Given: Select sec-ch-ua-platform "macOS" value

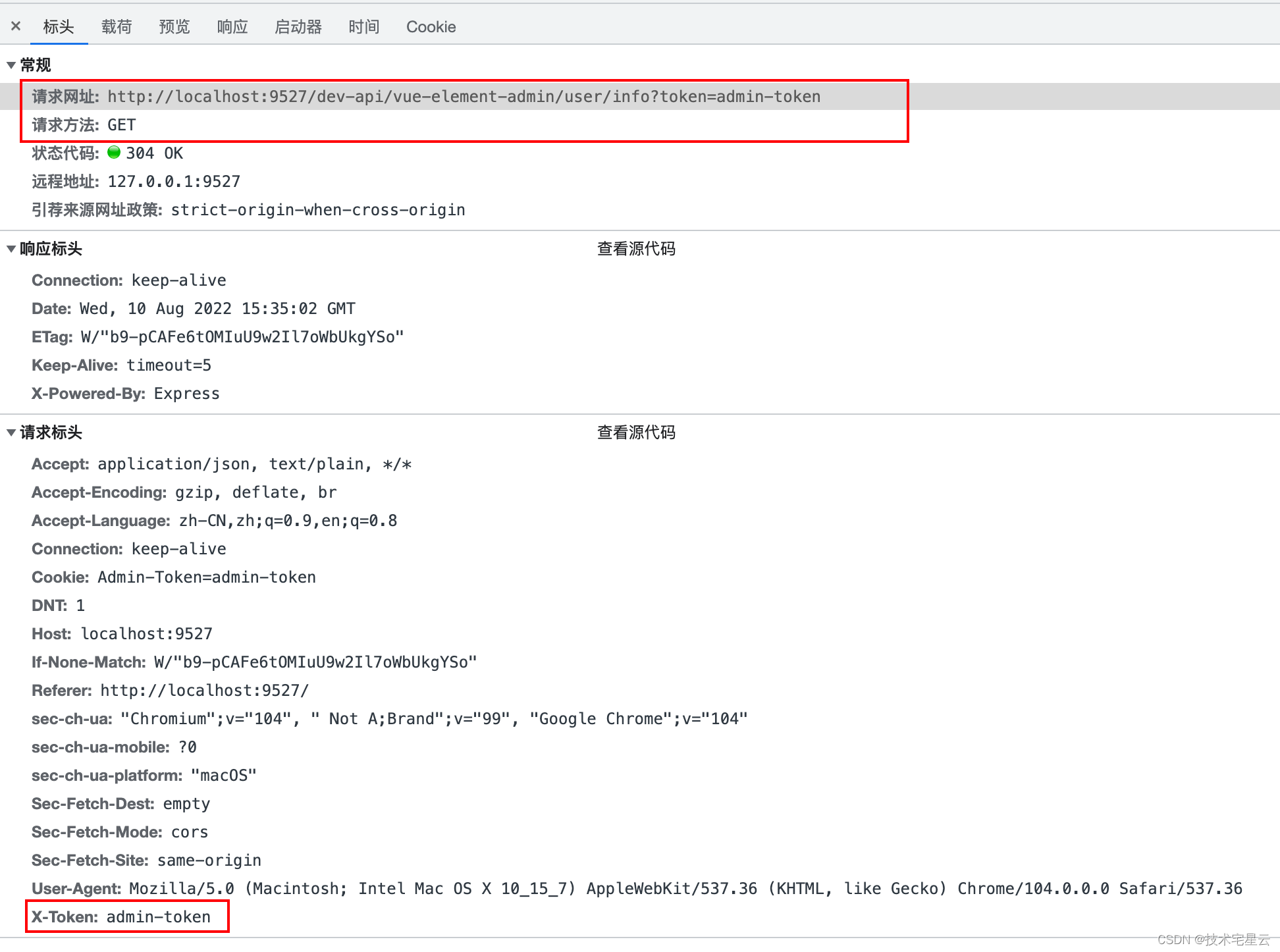Looking at the screenshot, I should (224, 776).
